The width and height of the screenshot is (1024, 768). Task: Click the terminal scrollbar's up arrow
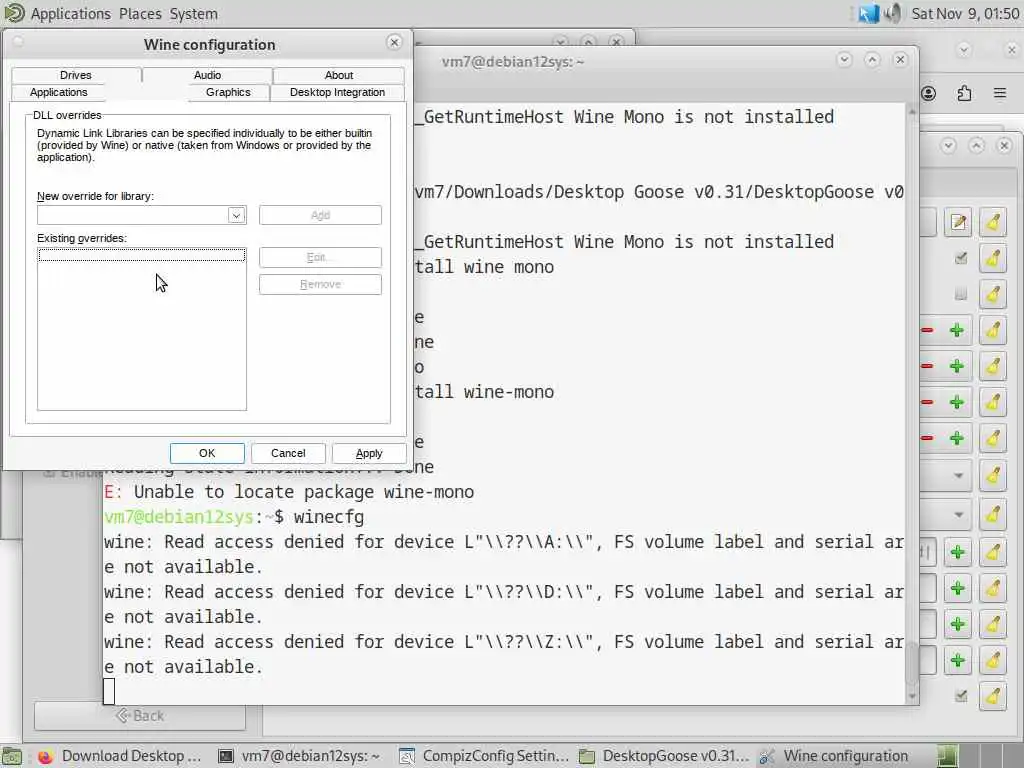click(912, 112)
